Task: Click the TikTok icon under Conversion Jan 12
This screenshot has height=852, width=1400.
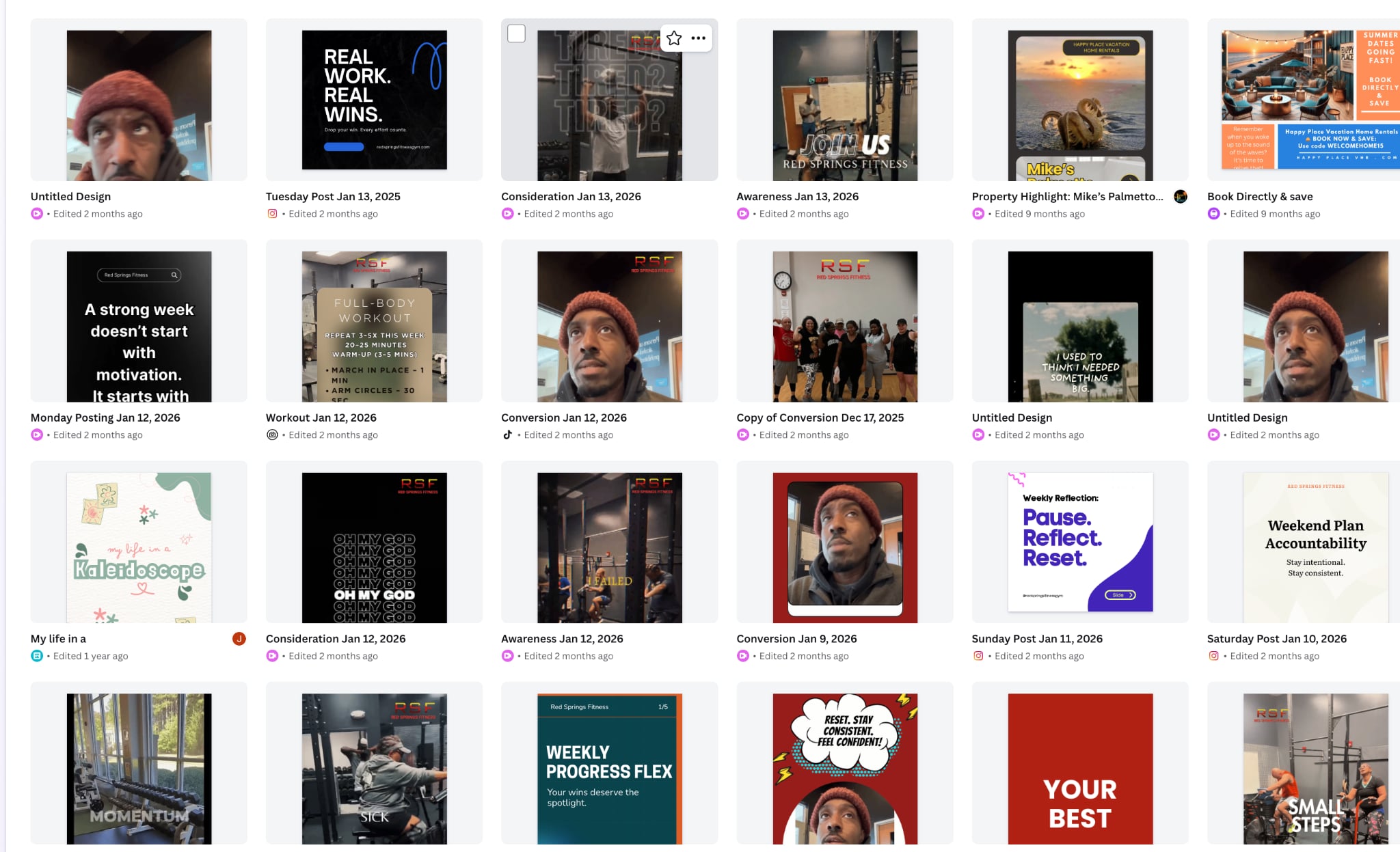Action: pos(507,435)
